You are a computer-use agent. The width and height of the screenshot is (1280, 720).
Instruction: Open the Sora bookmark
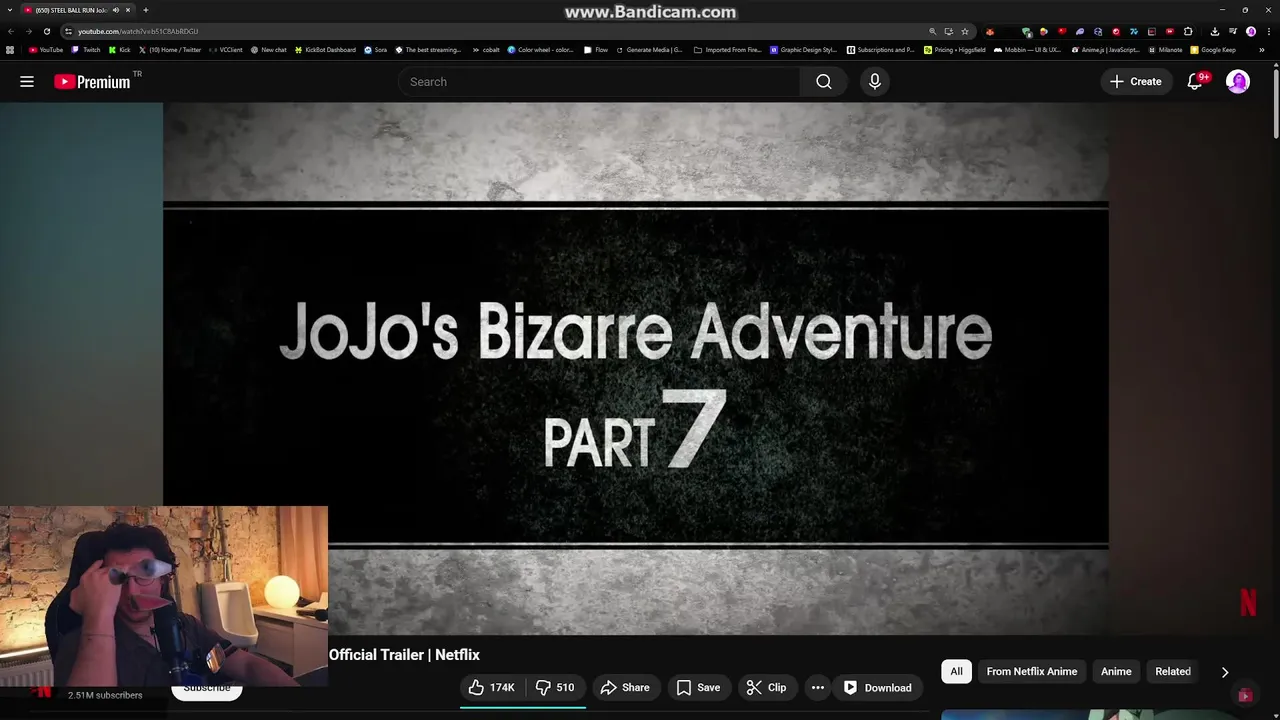pos(375,49)
